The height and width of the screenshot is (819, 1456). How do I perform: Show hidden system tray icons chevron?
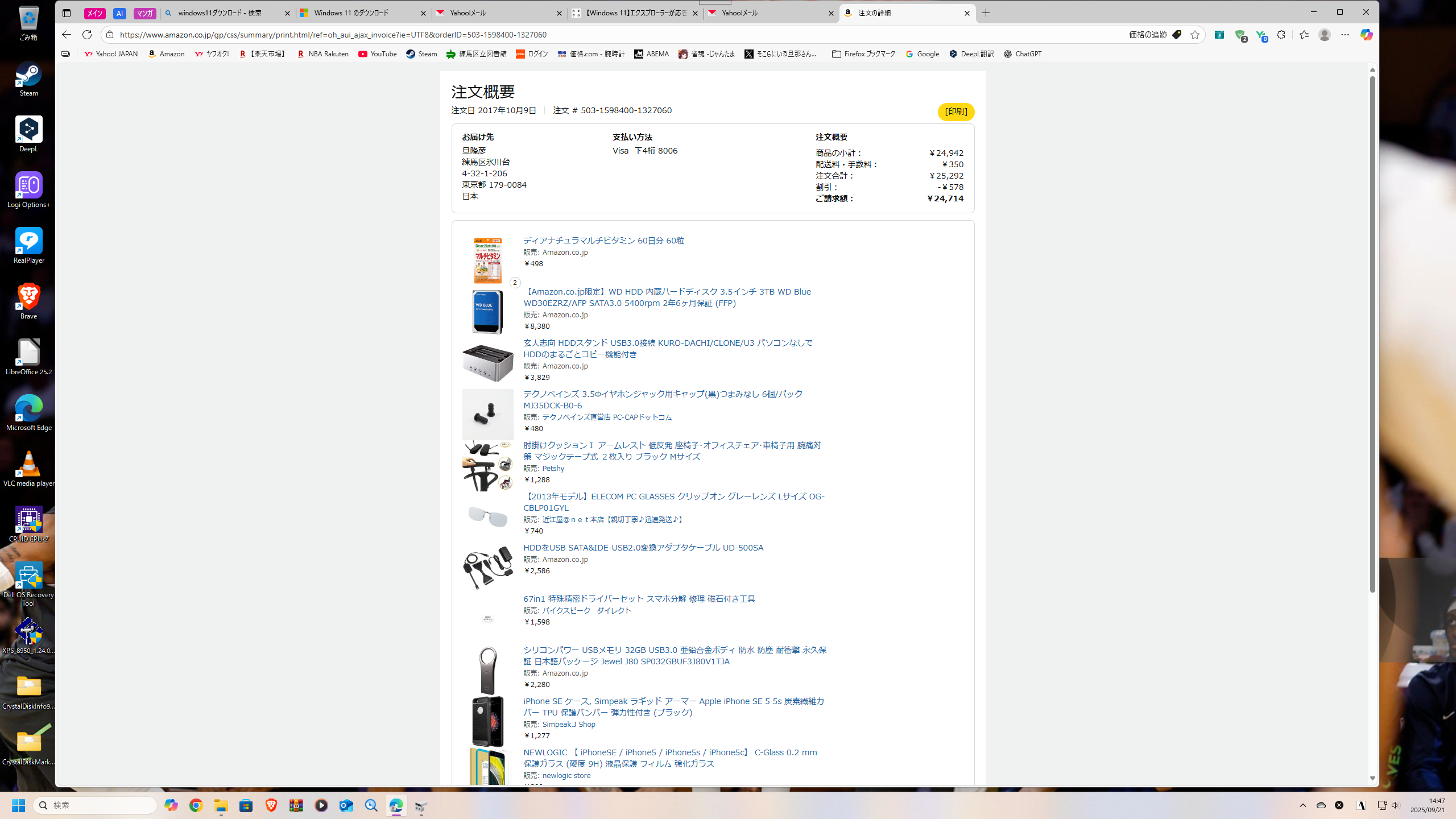pos(1303,805)
